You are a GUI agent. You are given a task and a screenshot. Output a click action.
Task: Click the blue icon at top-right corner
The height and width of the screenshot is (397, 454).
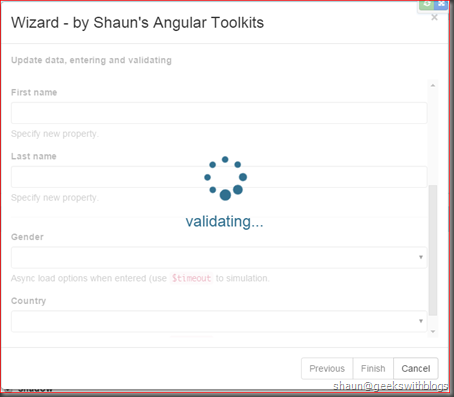coord(441,4)
